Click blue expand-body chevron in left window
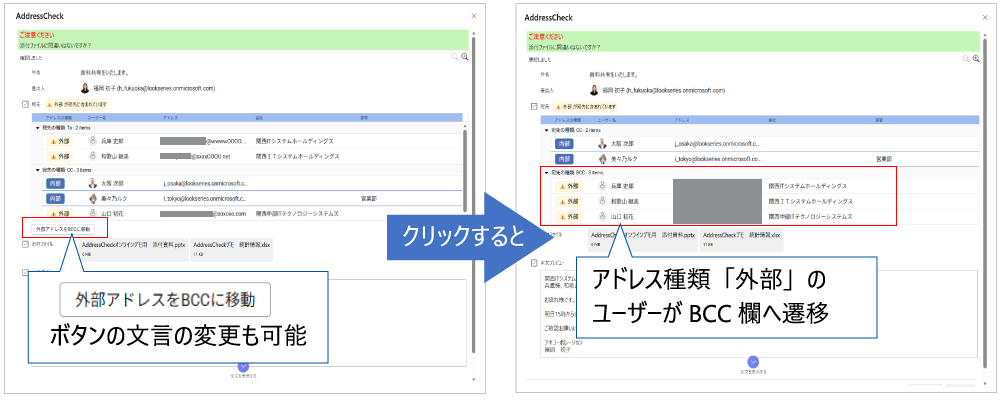Image resolution: width=1000 pixels, height=400 pixels. coord(243,366)
